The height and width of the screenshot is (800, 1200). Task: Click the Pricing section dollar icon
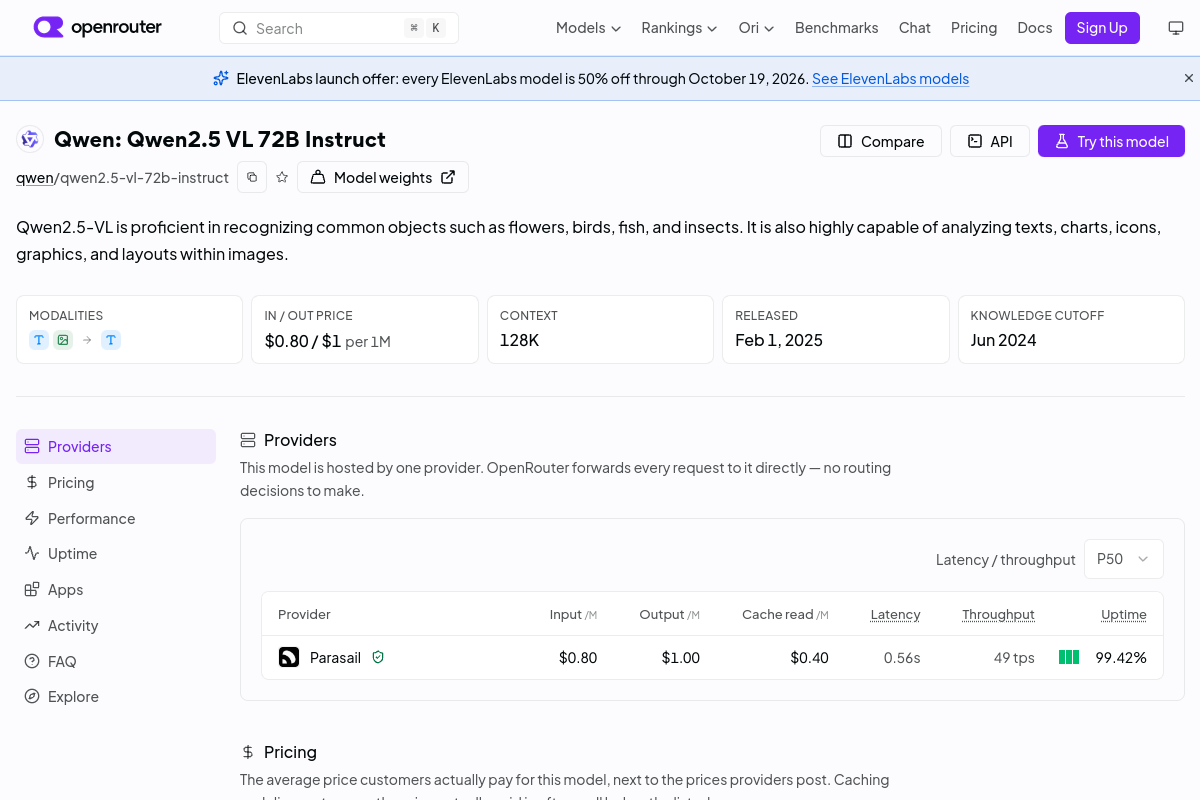(248, 752)
